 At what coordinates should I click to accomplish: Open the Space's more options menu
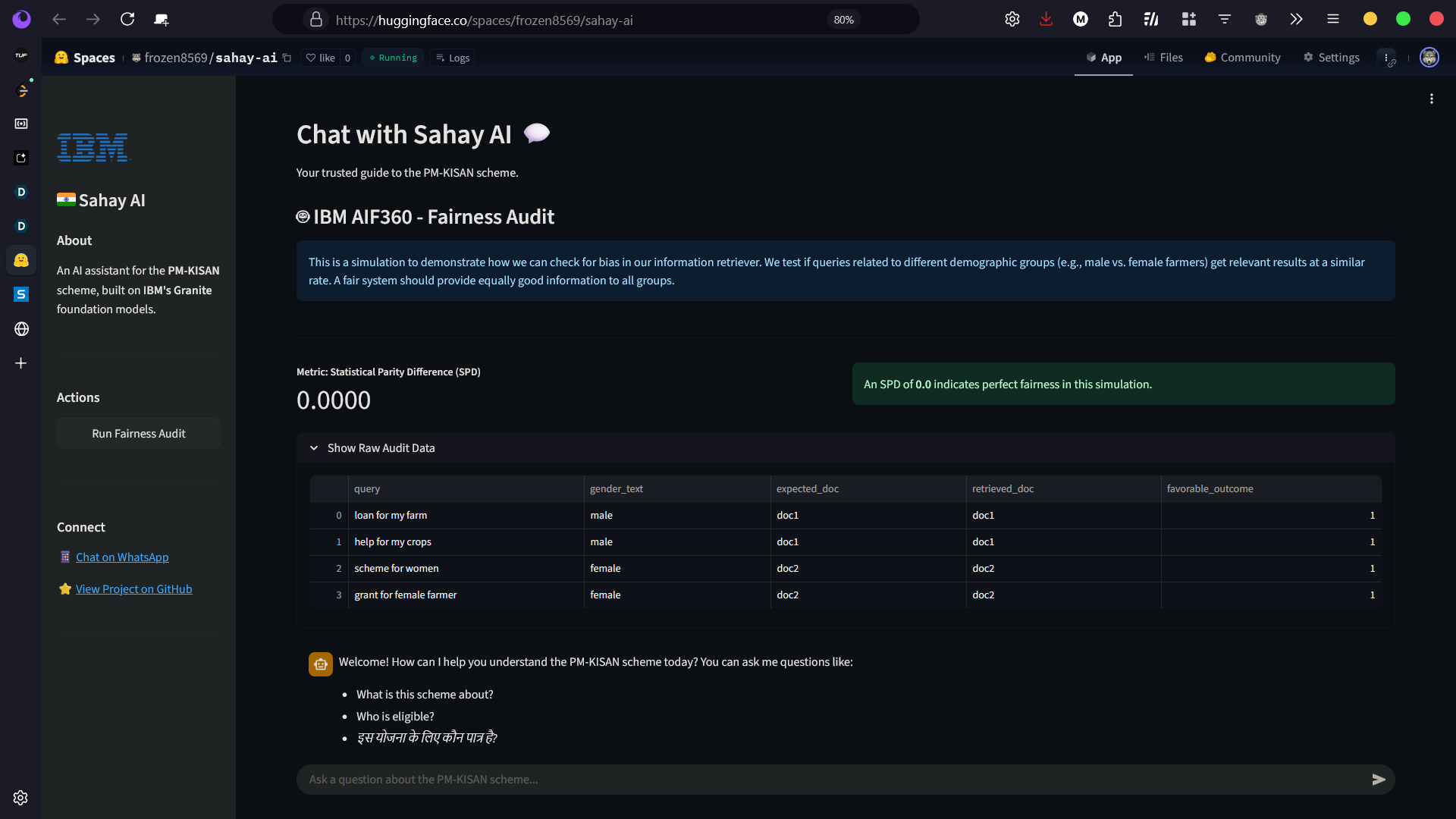tap(1386, 58)
